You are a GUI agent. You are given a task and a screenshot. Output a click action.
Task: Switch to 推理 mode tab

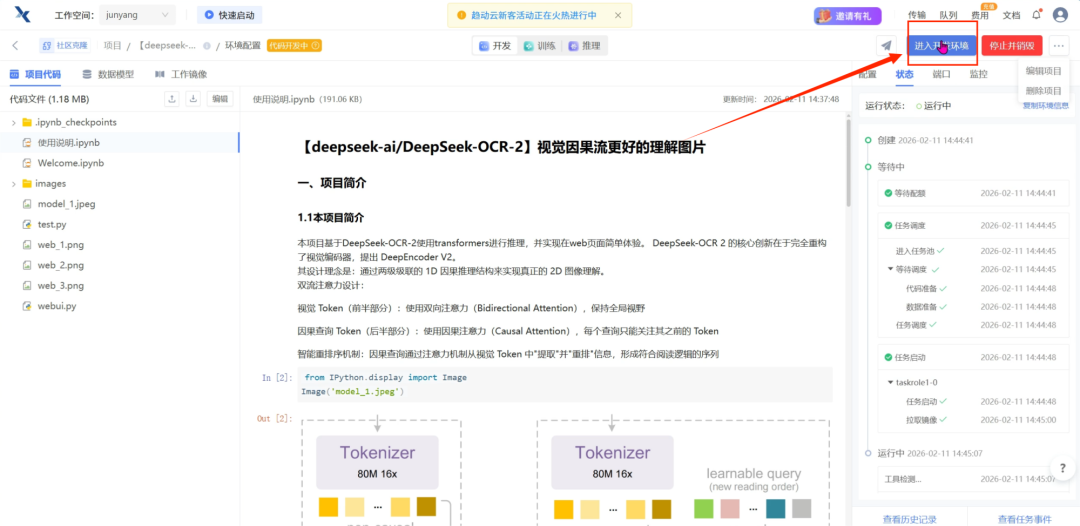click(584, 46)
